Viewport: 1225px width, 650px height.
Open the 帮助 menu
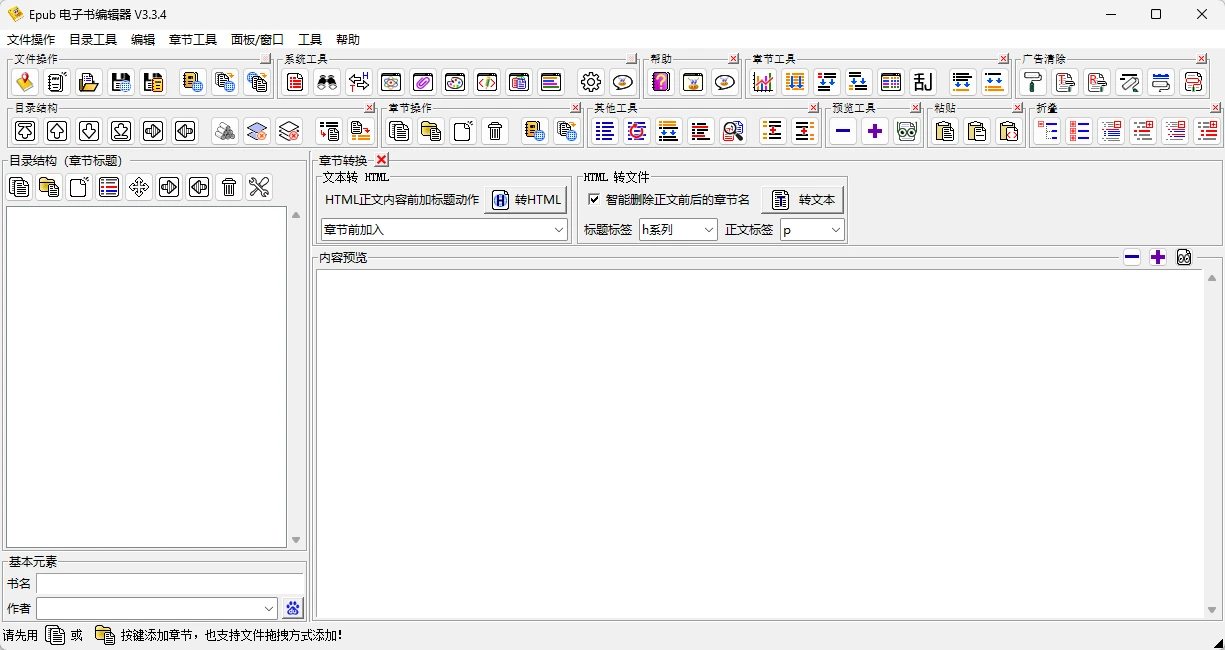(348, 40)
